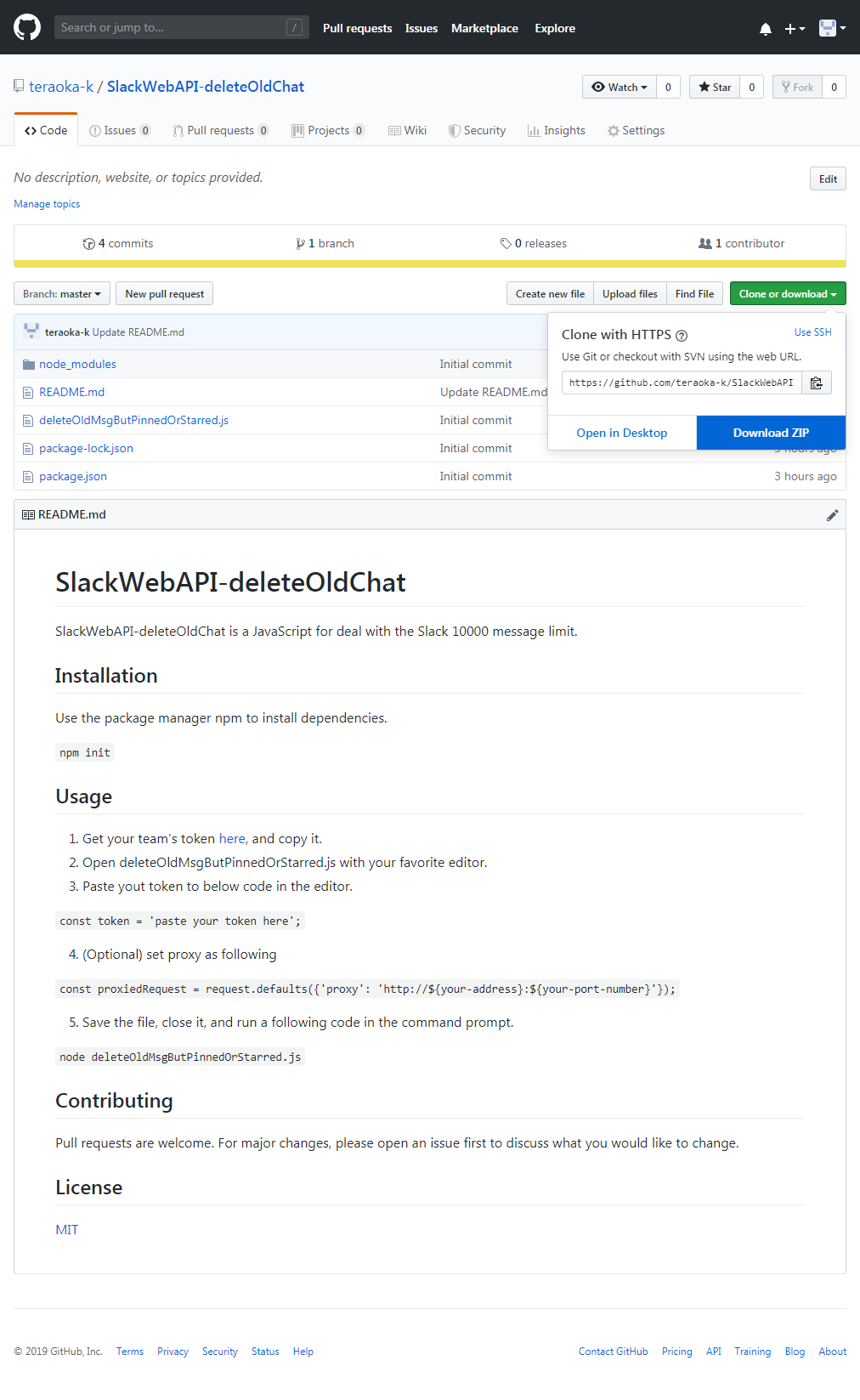This screenshot has width=860, height=1400.
Task: Star this repository
Action: [x=715, y=88]
